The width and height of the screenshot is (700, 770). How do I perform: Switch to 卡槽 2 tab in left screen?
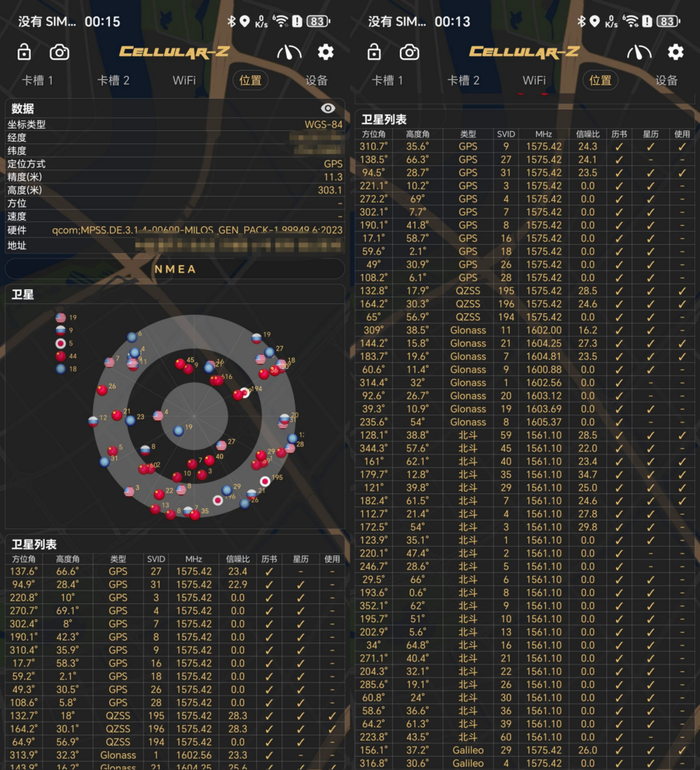[x=113, y=80]
